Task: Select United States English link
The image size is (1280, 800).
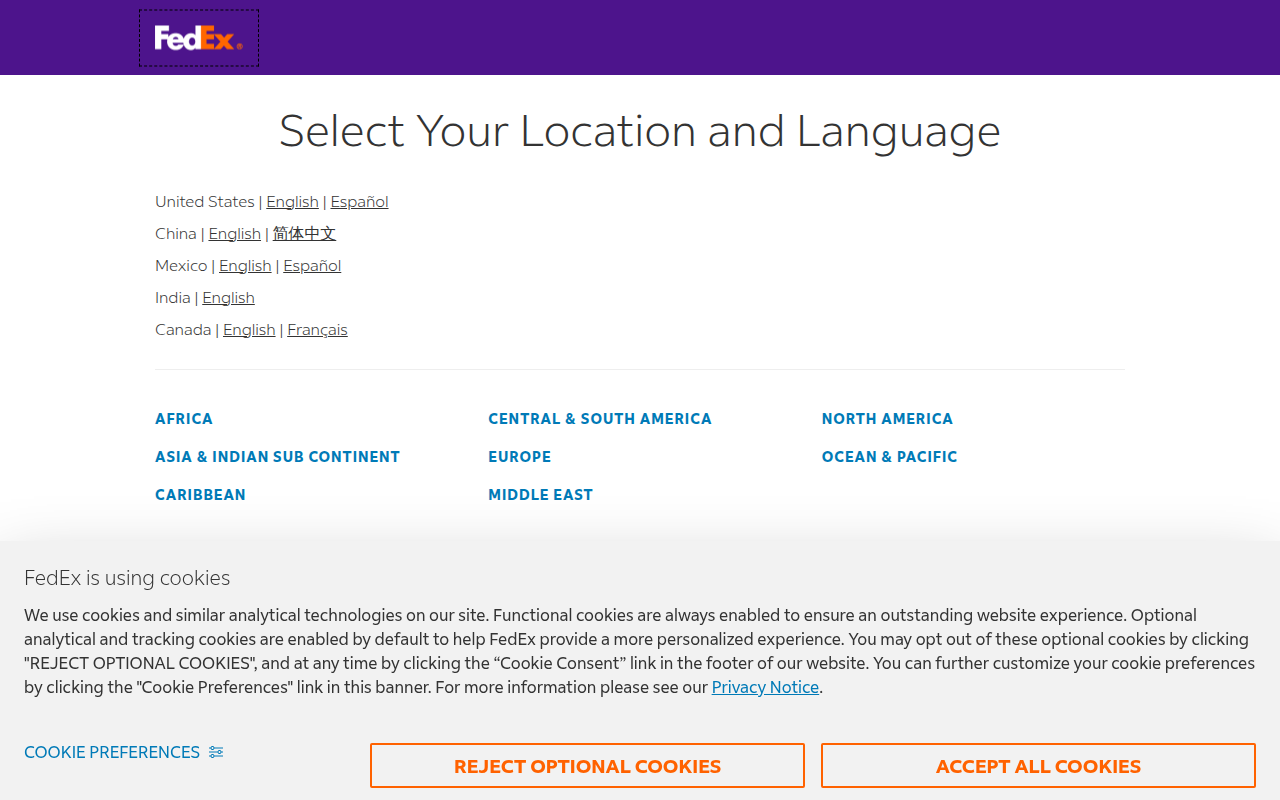Action: 292,202
